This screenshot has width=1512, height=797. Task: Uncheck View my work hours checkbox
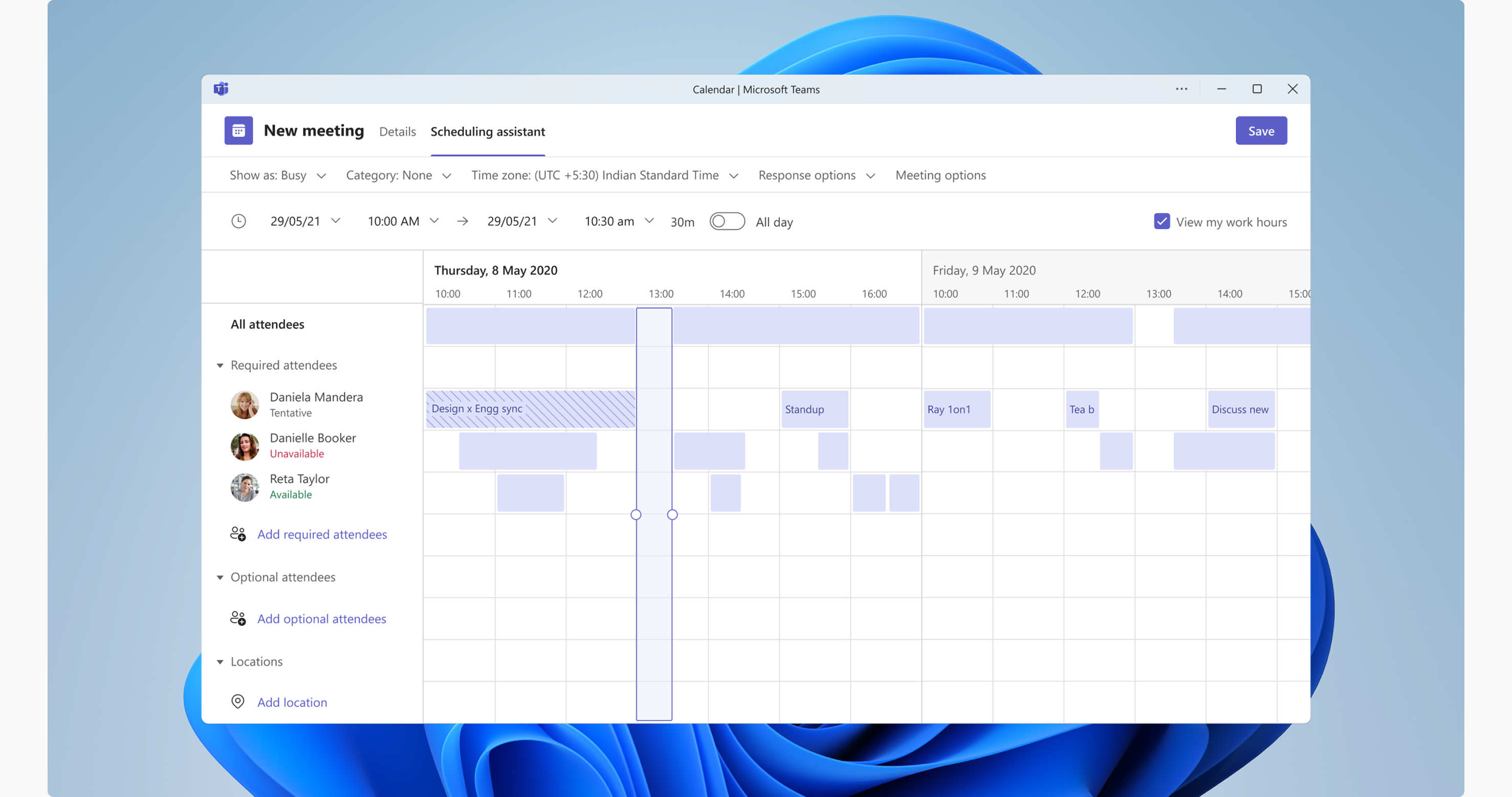[x=1162, y=222]
